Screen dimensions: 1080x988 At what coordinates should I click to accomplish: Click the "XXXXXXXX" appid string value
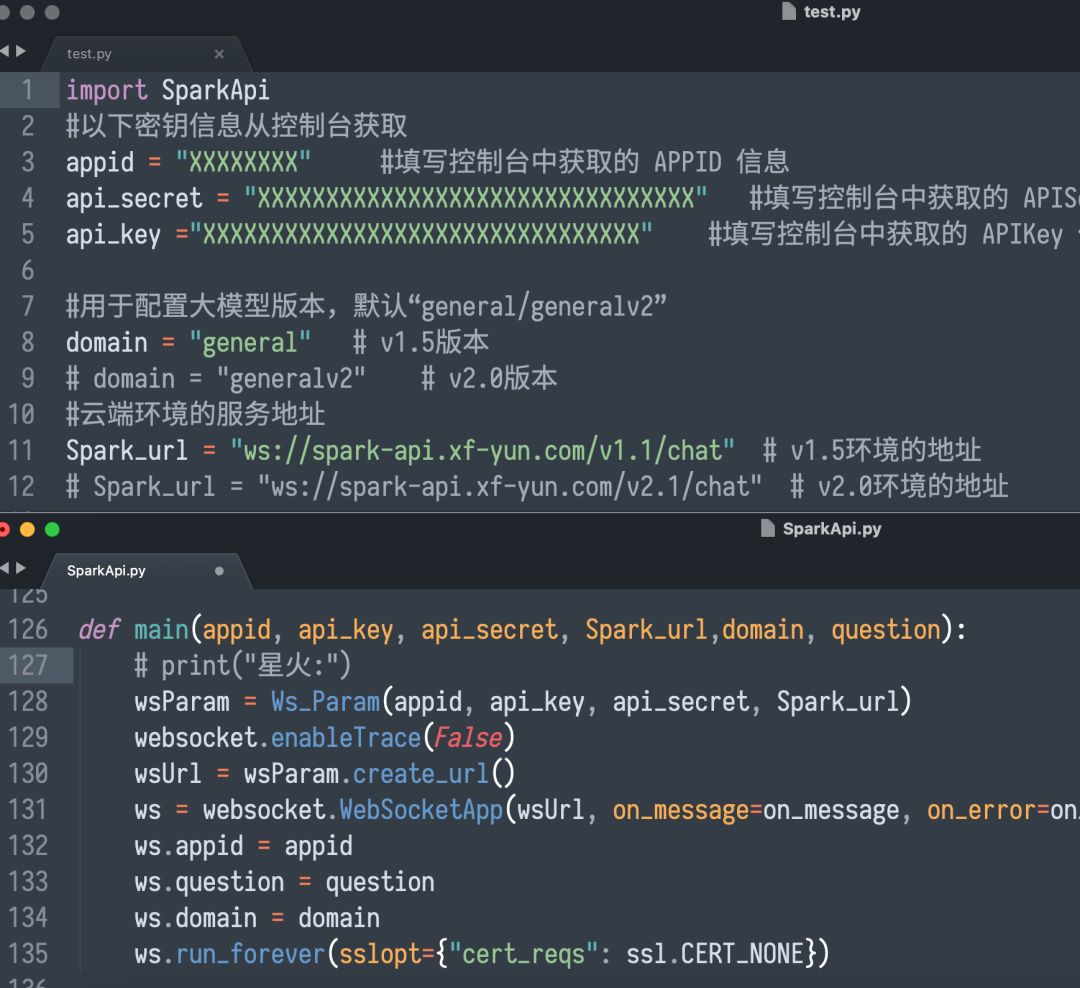point(243,162)
